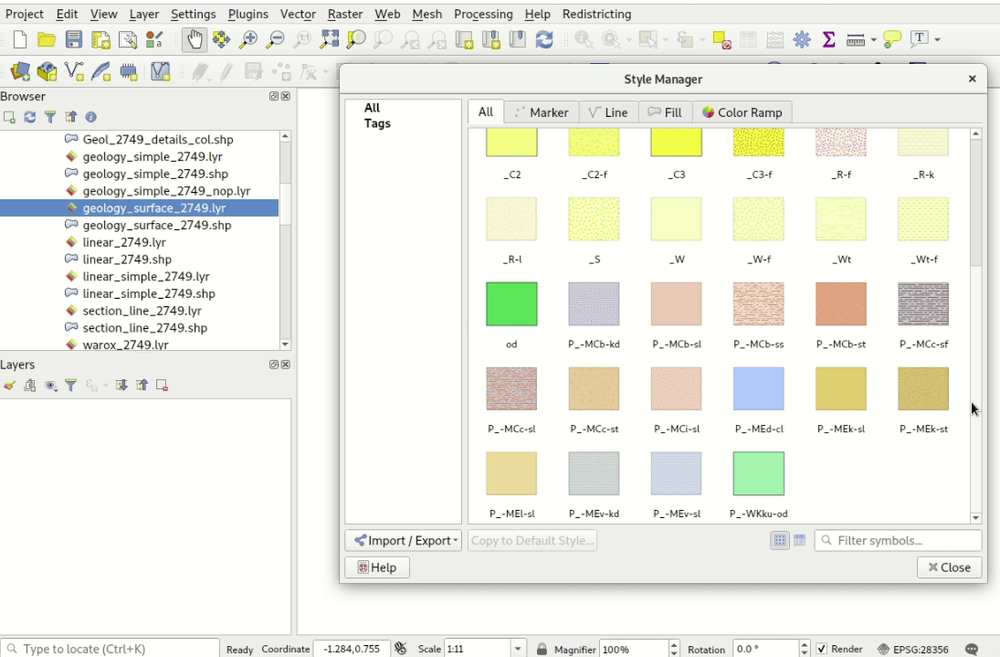
Task: Collapse all items in the Layers panel
Action: [x=143, y=386]
